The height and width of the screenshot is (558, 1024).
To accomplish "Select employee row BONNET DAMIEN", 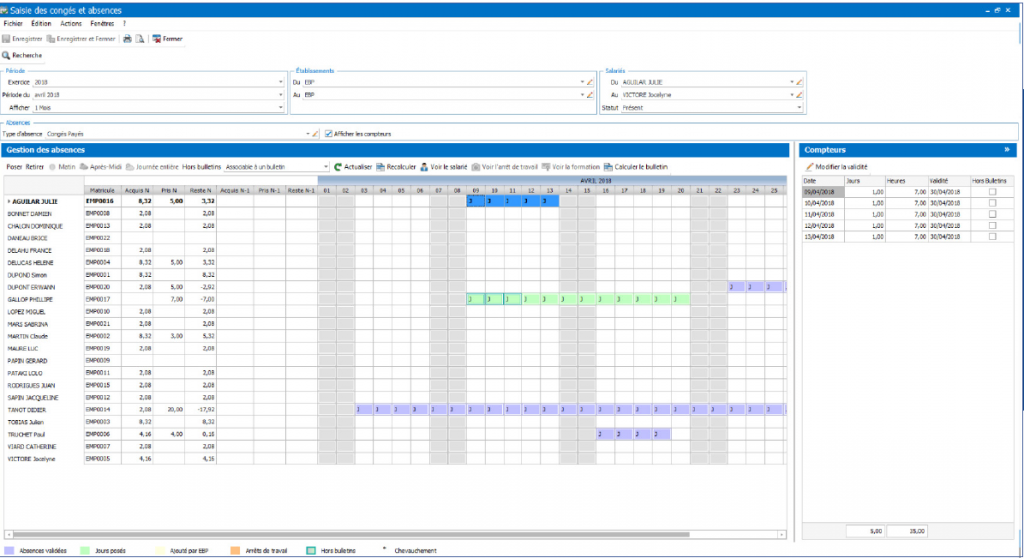I will (x=395, y=214).
